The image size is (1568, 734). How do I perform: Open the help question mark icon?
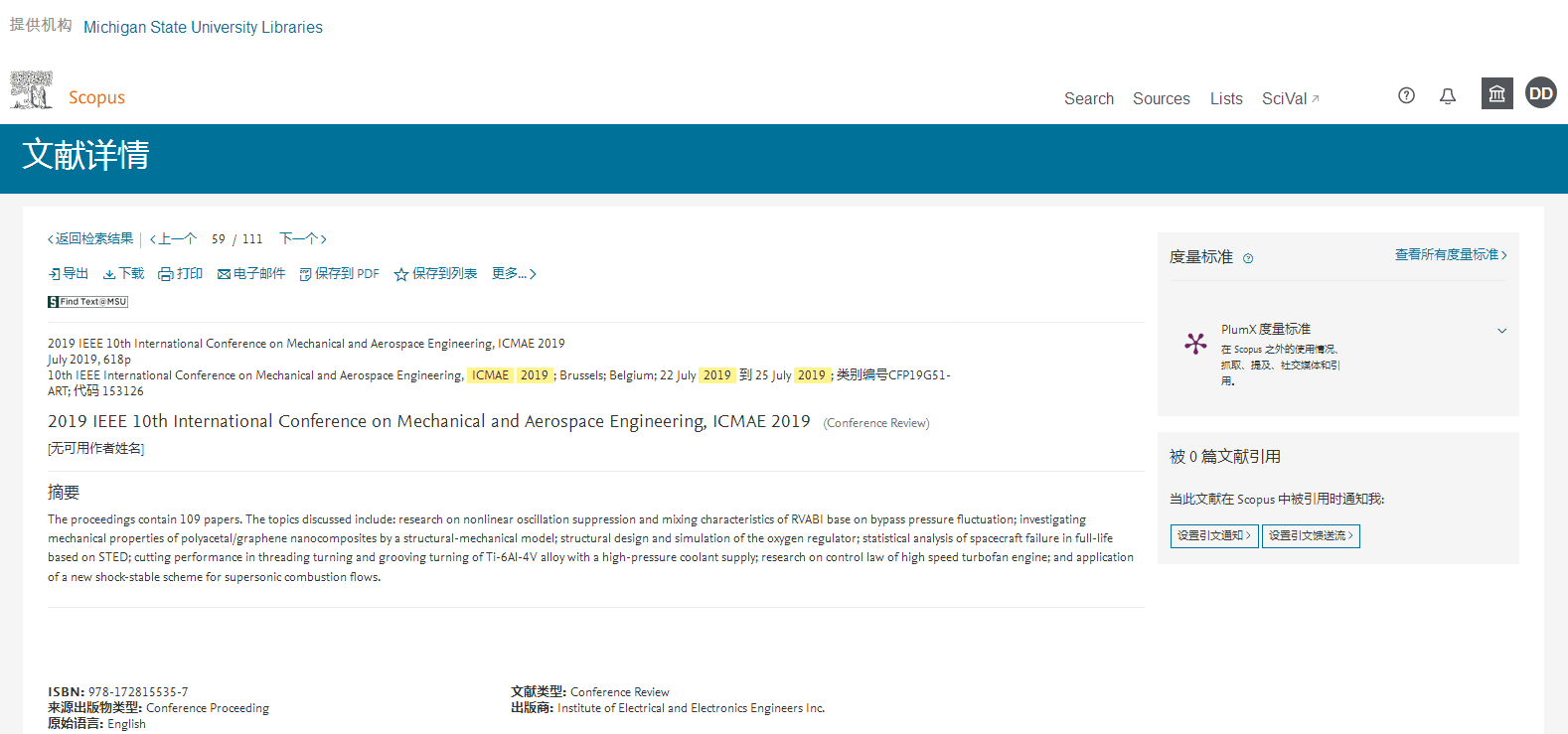(1406, 95)
